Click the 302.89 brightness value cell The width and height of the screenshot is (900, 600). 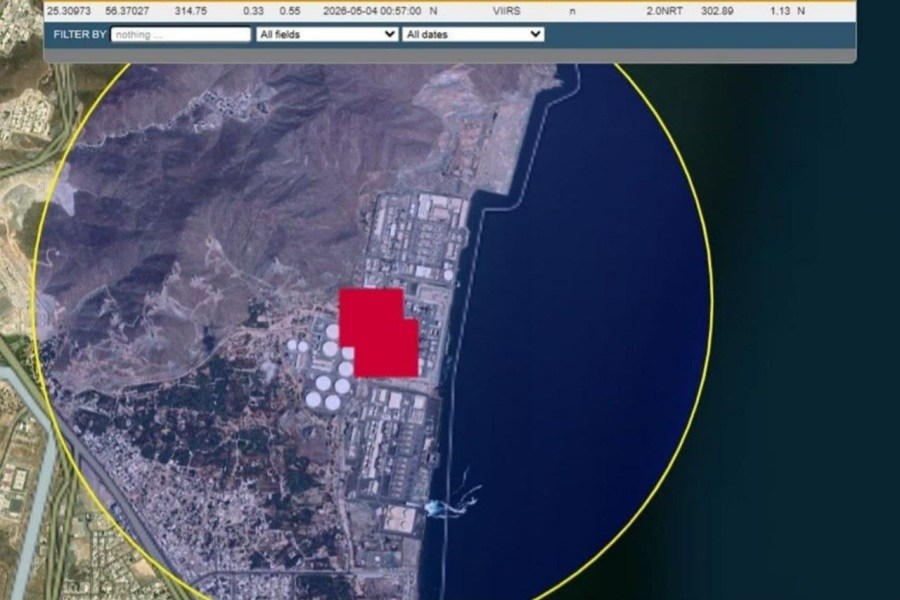717,11
